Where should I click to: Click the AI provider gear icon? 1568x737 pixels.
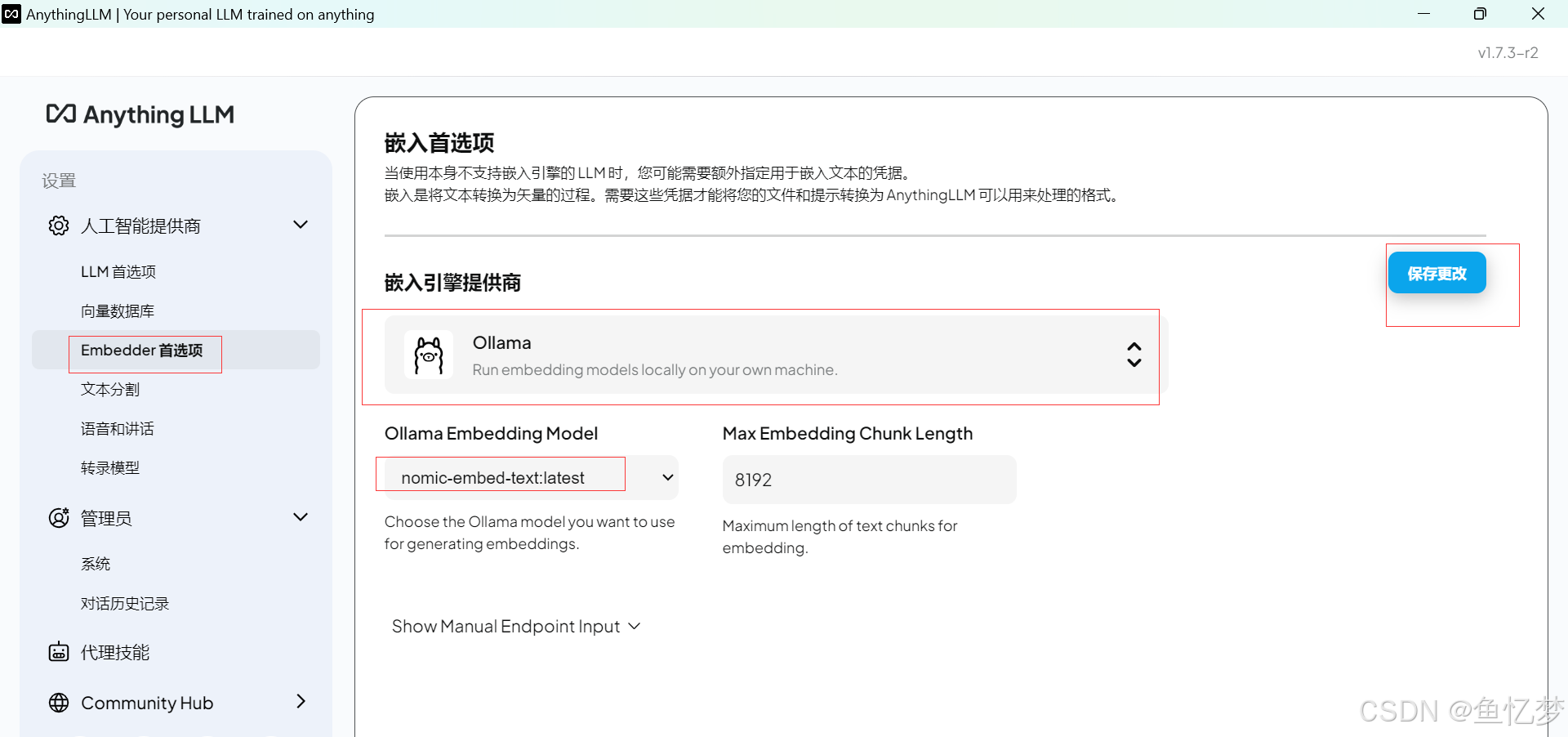(59, 226)
